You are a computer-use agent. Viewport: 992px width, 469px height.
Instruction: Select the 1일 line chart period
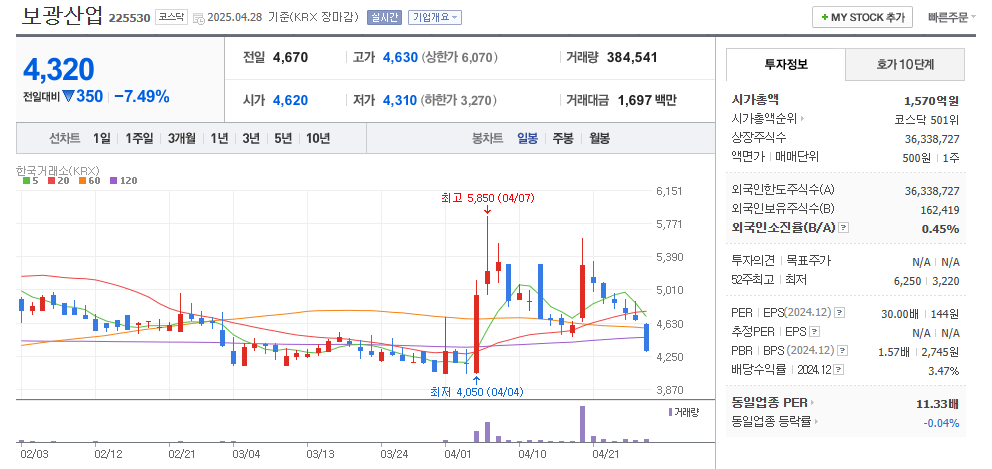click(x=101, y=139)
